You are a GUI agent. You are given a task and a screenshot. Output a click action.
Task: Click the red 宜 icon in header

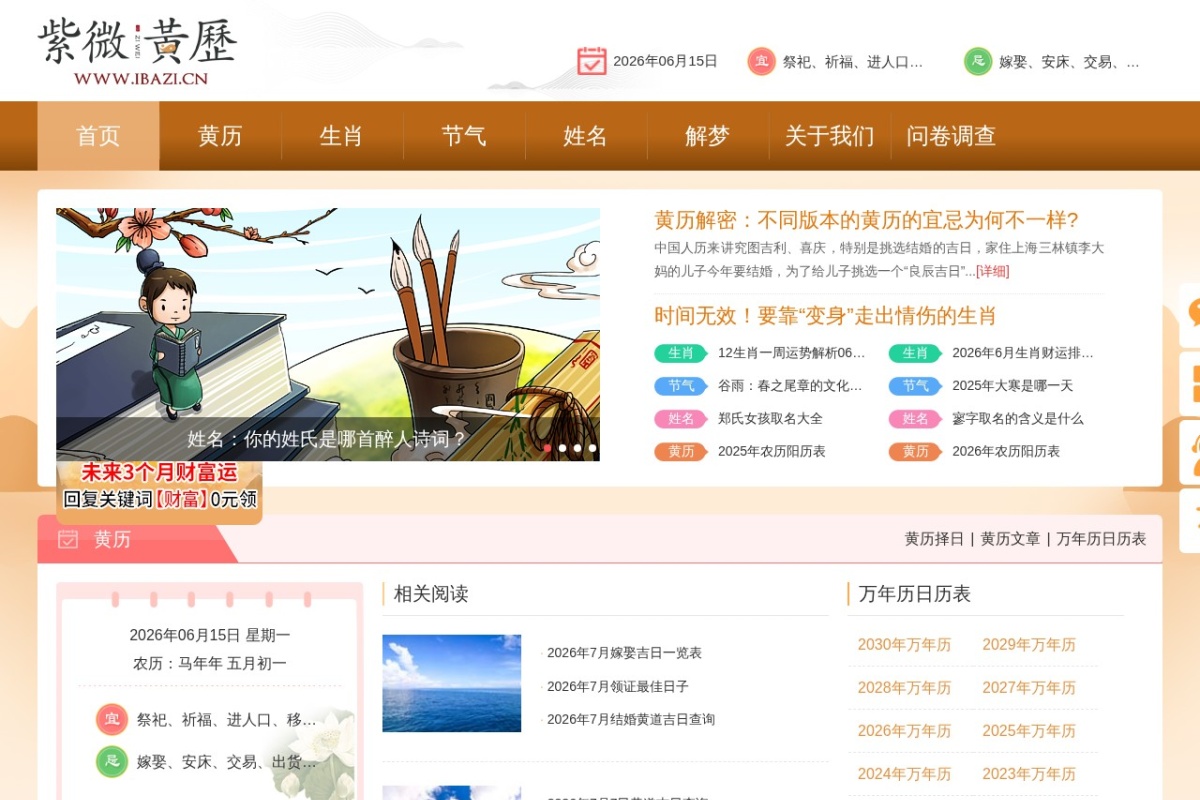tap(762, 61)
